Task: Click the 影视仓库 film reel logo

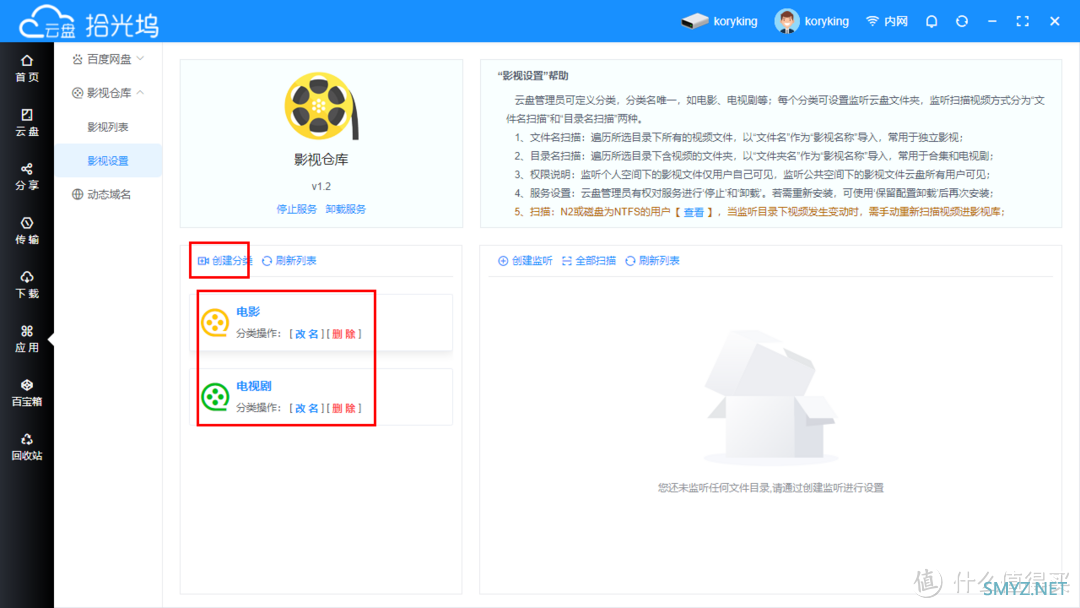Action: click(x=321, y=106)
